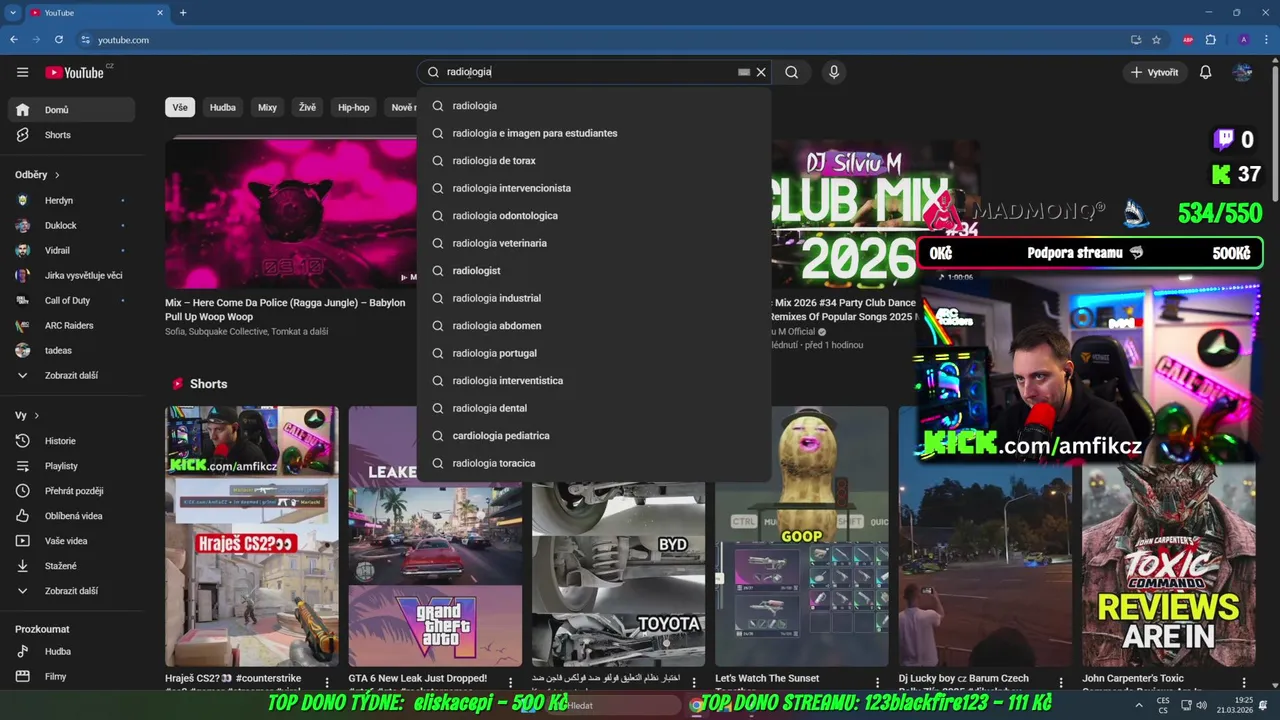Choose suggestion 'radiologia de torax'
This screenshot has width=1280, height=720.
click(594, 160)
